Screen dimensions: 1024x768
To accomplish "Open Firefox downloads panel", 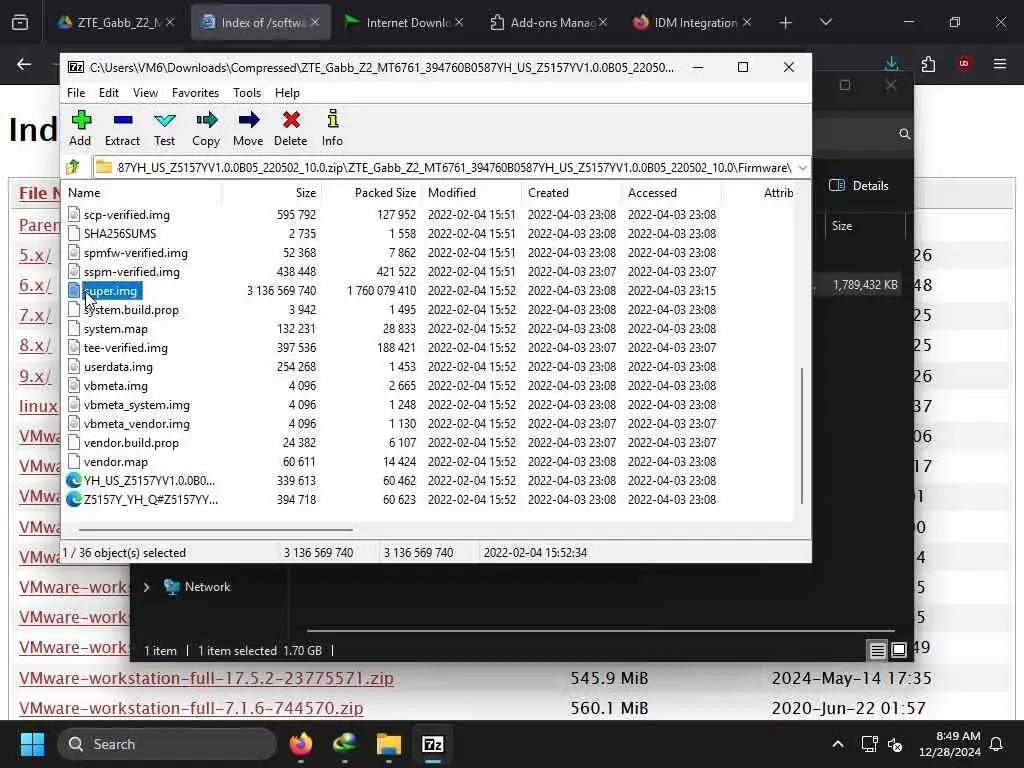I will coord(891,64).
